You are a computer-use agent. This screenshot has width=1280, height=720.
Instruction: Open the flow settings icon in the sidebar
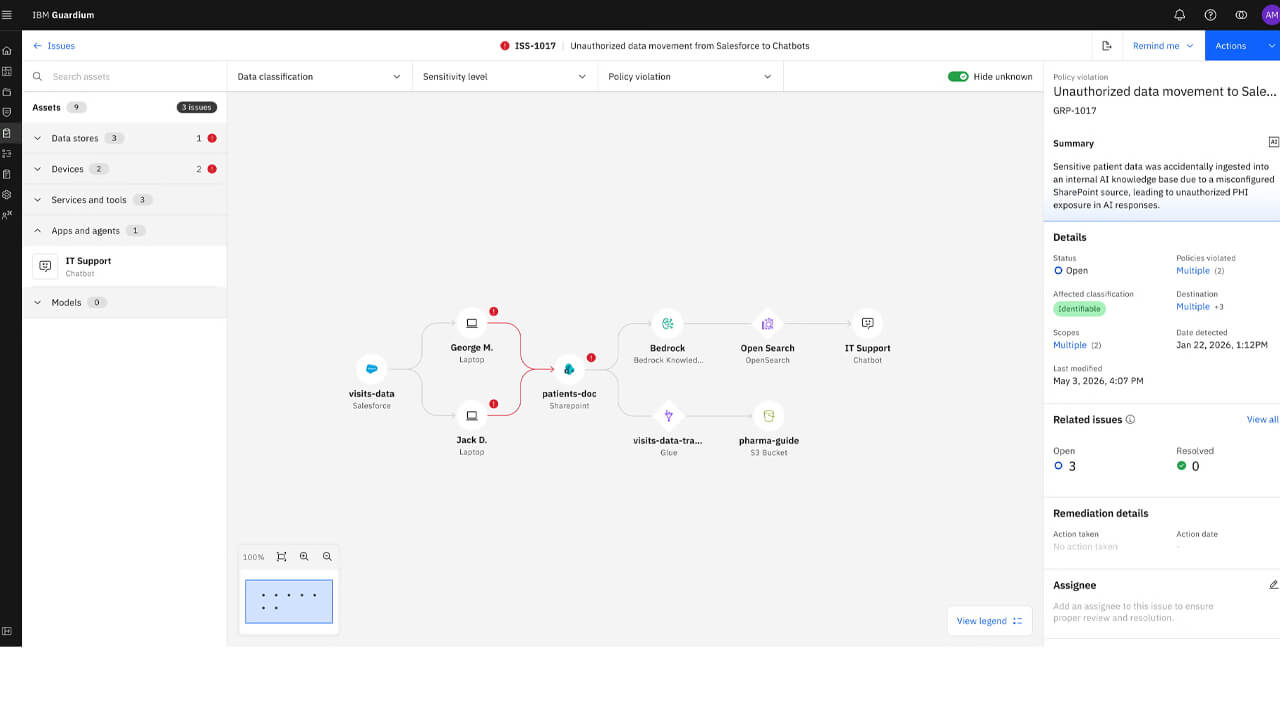click(7, 153)
